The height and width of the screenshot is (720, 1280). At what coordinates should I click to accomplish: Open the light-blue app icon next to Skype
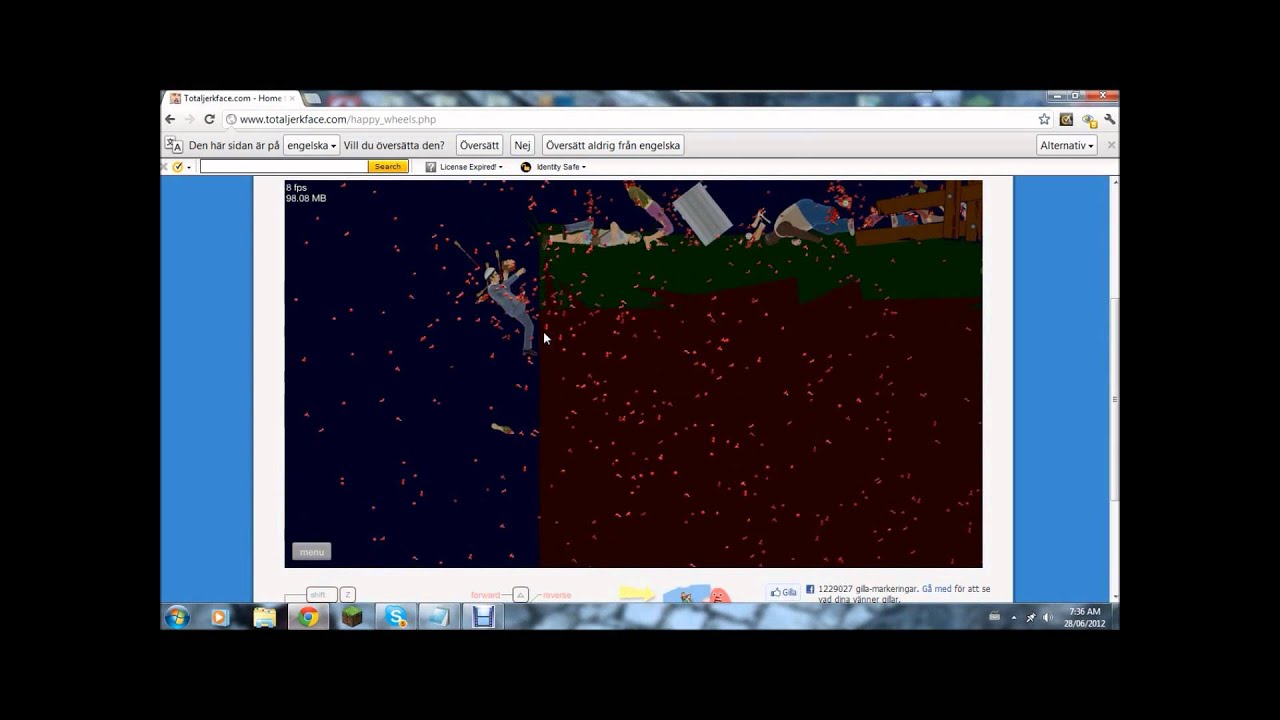coord(439,617)
